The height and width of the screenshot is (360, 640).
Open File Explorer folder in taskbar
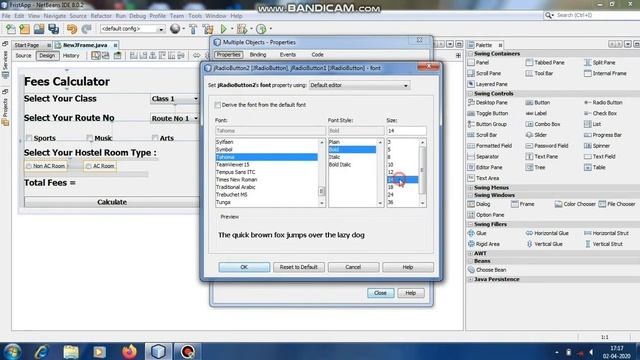[71, 351]
